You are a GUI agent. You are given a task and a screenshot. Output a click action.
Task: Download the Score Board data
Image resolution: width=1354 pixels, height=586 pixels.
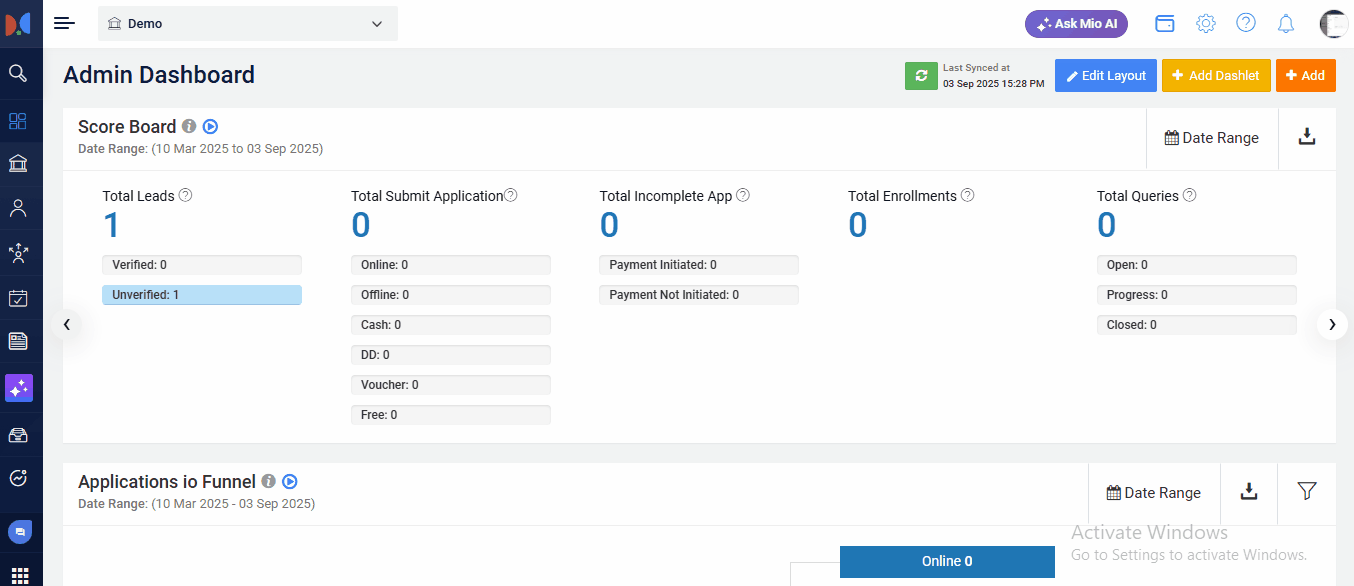pyautogui.click(x=1307, y=137)
